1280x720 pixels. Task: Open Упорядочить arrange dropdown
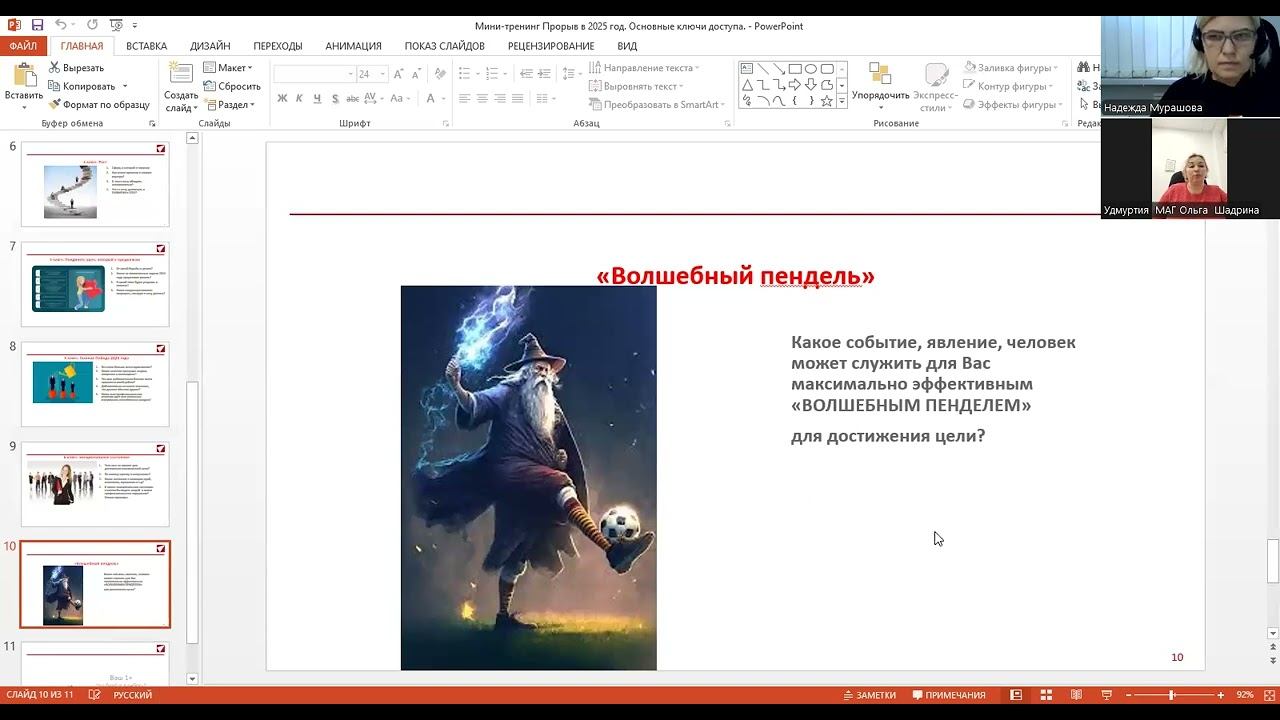tap(880, 86)
